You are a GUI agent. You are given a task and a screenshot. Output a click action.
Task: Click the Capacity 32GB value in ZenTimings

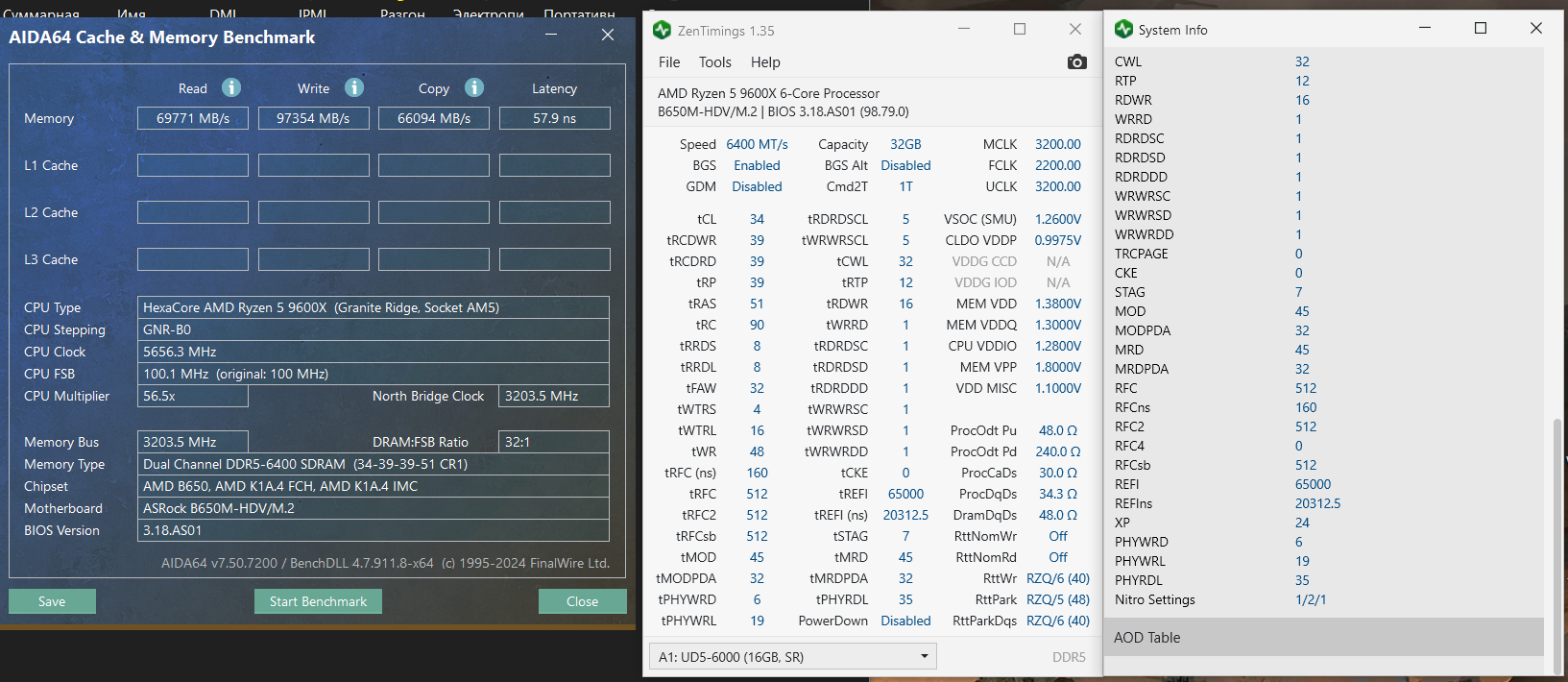pyautogui.click(x=905, y=144)
